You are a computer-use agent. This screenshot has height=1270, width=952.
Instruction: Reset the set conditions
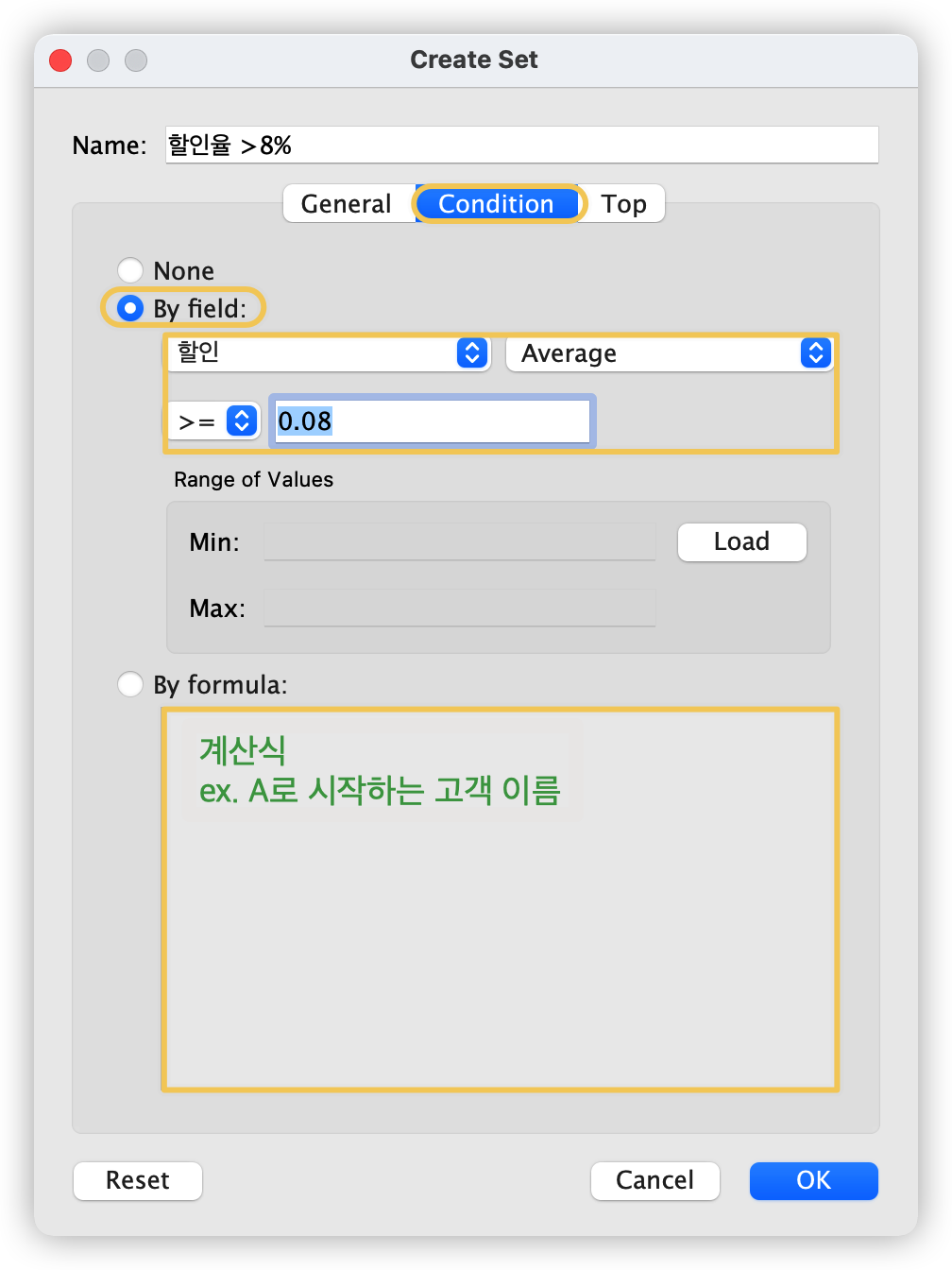click(x=138, y=1180)
